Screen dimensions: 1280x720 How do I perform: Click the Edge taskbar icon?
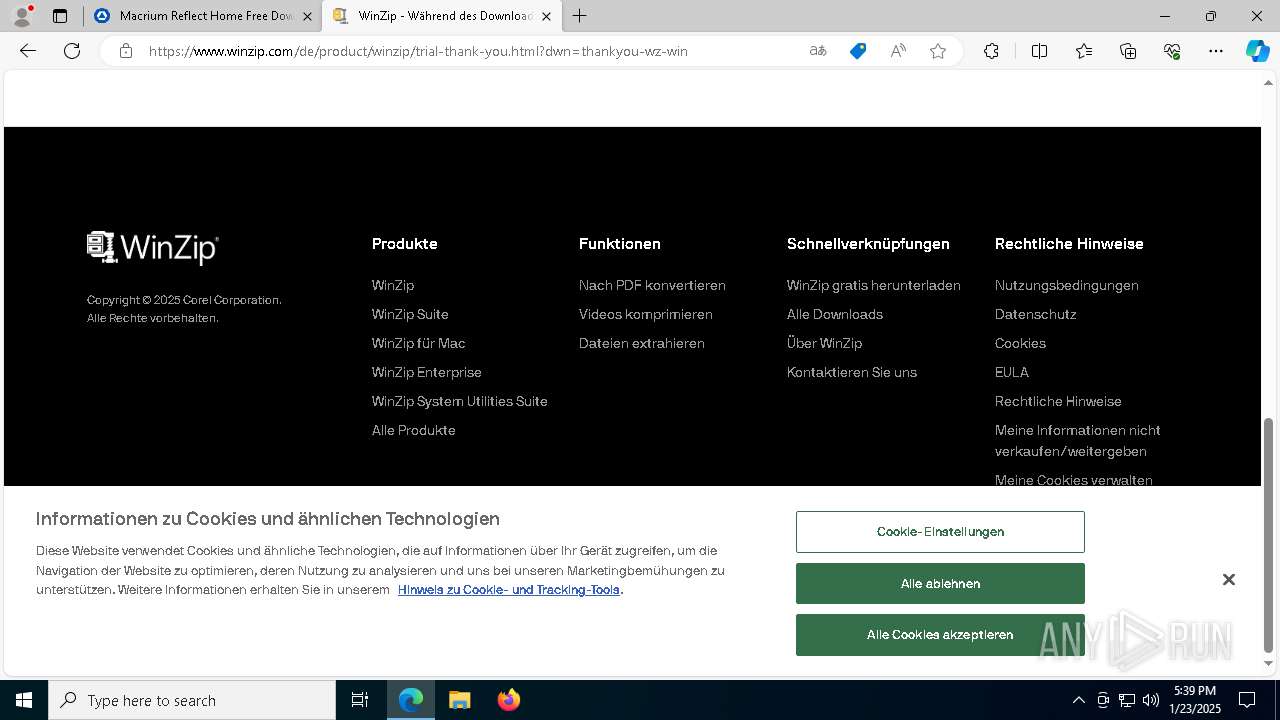411,700
